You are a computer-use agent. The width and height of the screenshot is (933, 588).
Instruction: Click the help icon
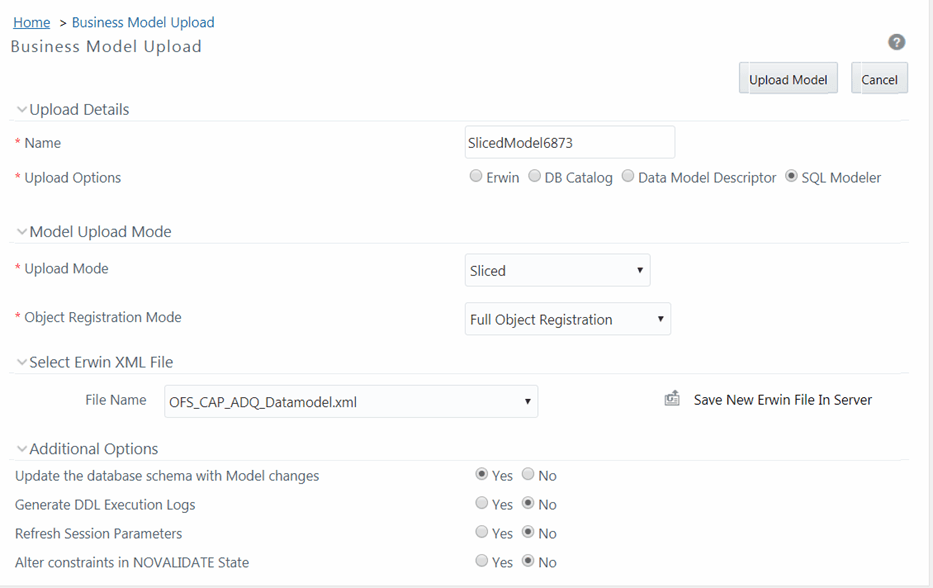pyautogui.click(x=896, y=42)
